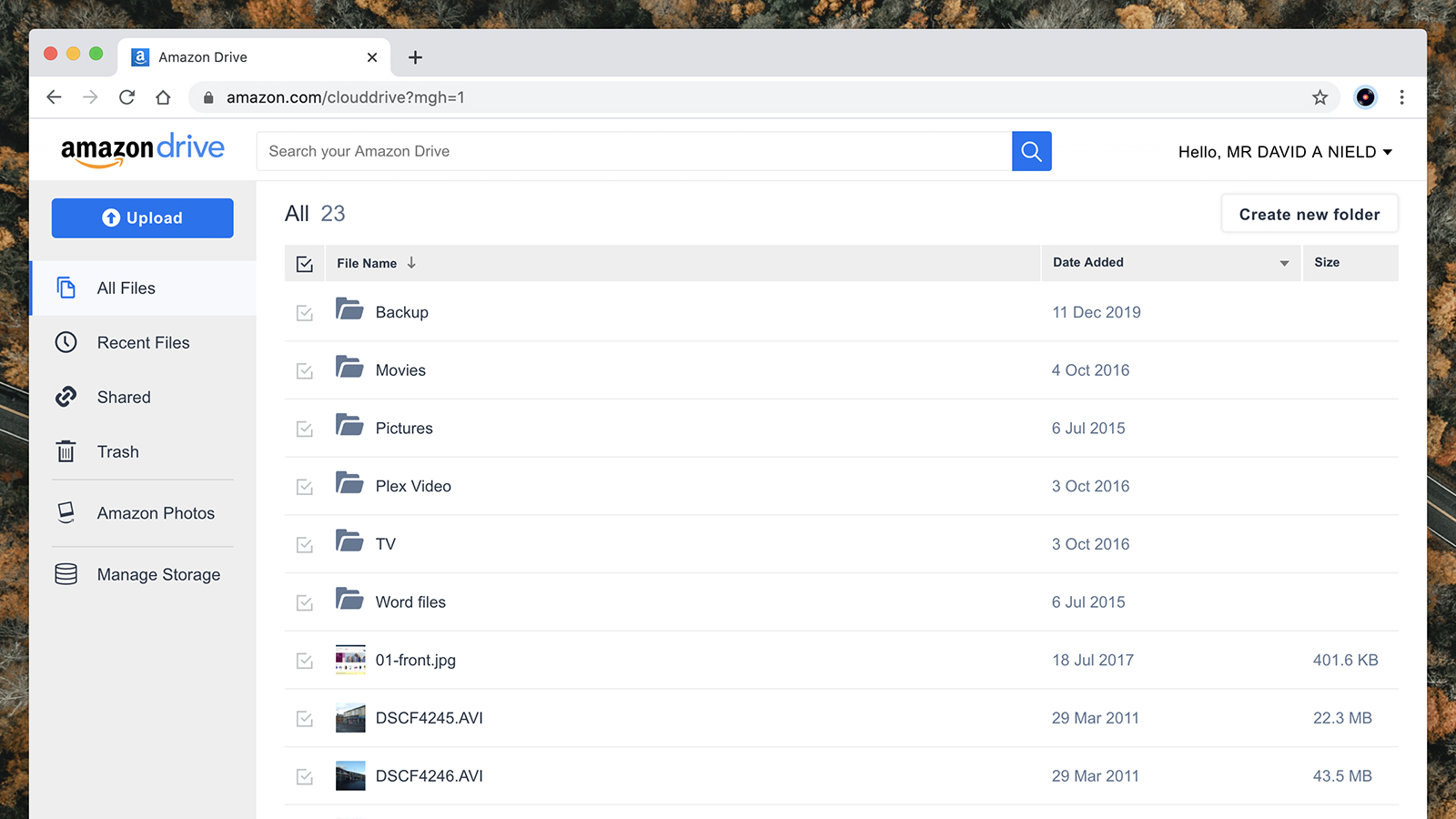Screen dimensions: 1456x819
Task: Tick the checkbox next to Backup folder
Action: [x=304, y=312]
